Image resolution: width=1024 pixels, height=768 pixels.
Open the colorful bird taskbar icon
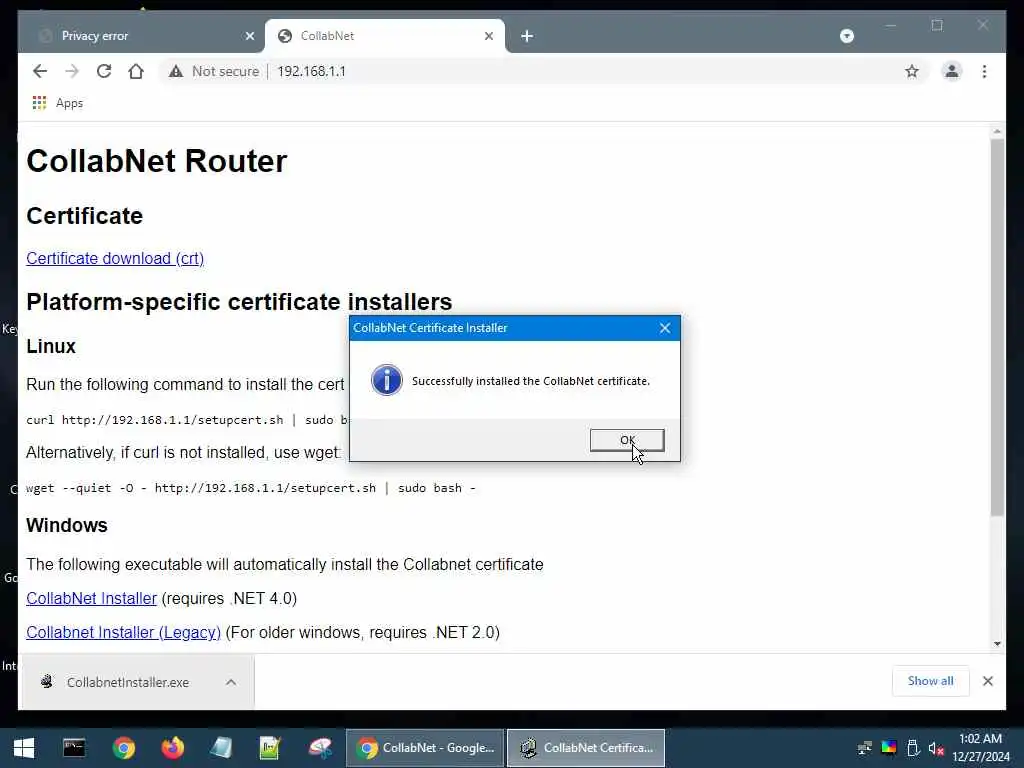pos(320,748)
